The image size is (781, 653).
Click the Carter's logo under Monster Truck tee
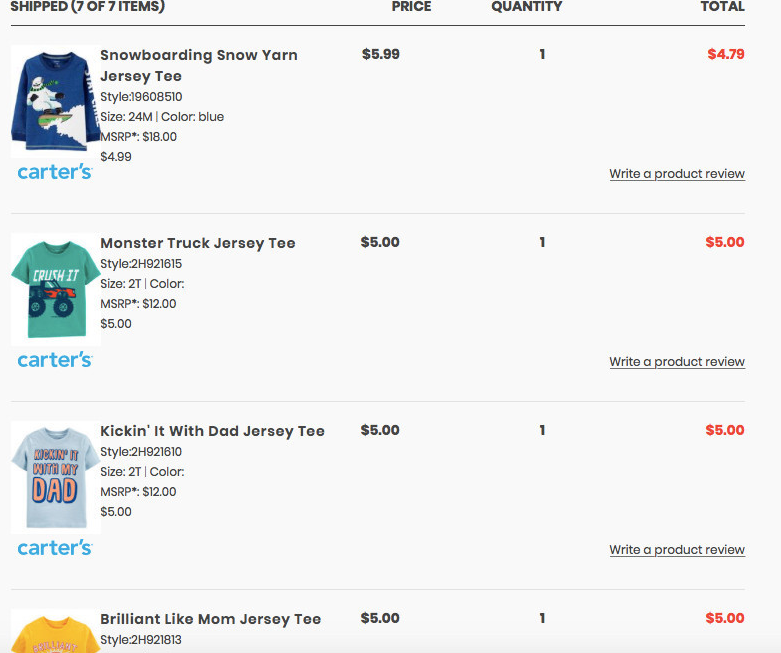pos(55,360)
